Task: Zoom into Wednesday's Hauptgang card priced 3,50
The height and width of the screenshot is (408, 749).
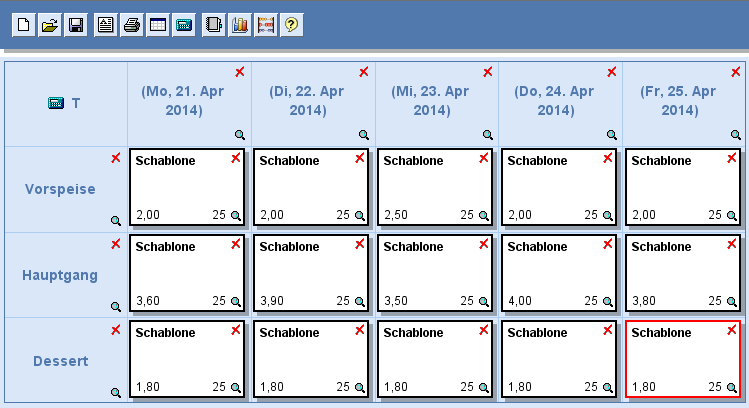Action: pyautogui.click(x=484, y=301)
